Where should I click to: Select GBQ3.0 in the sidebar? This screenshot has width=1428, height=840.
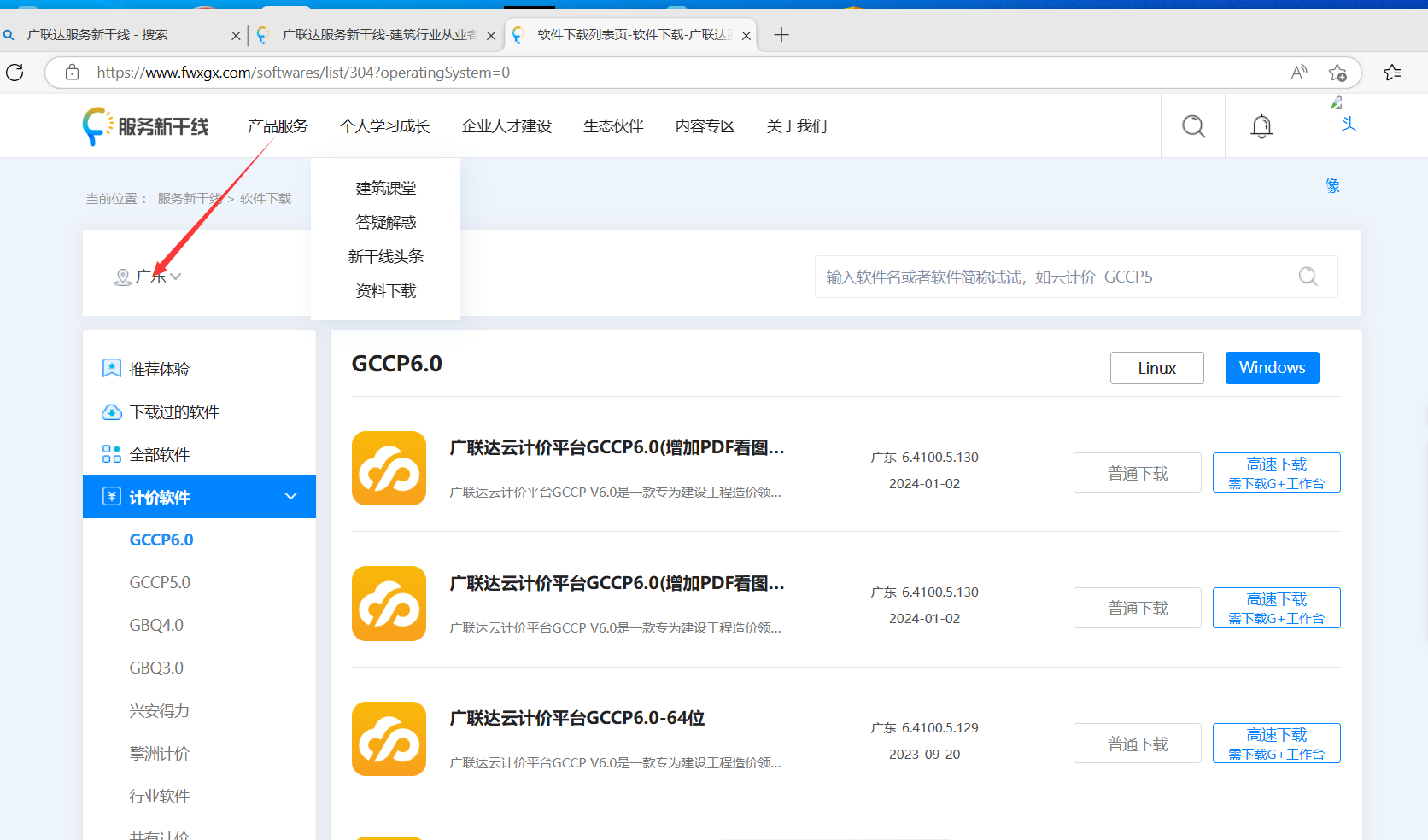[156, 668]
